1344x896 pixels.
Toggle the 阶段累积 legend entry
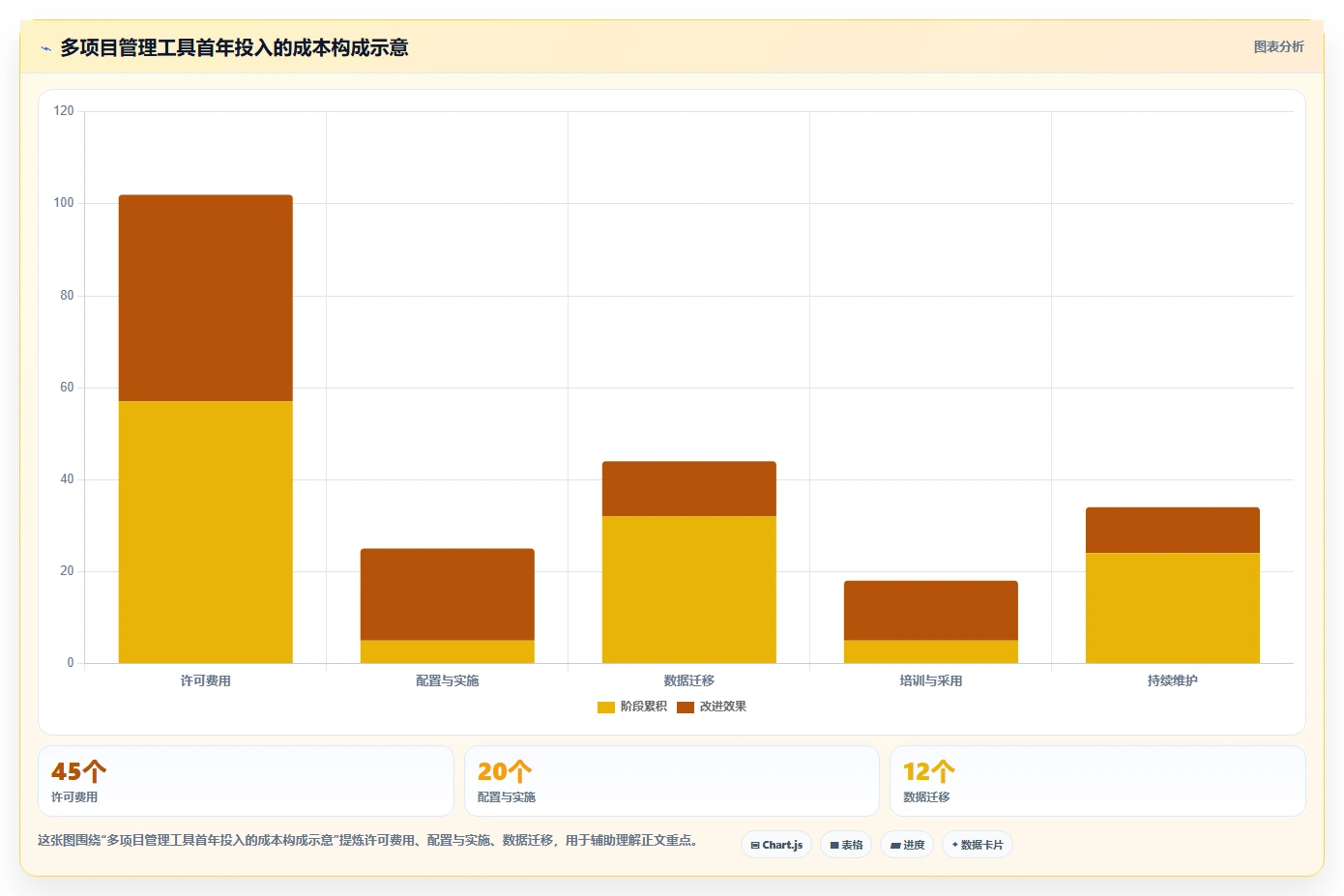click(632, 707)
